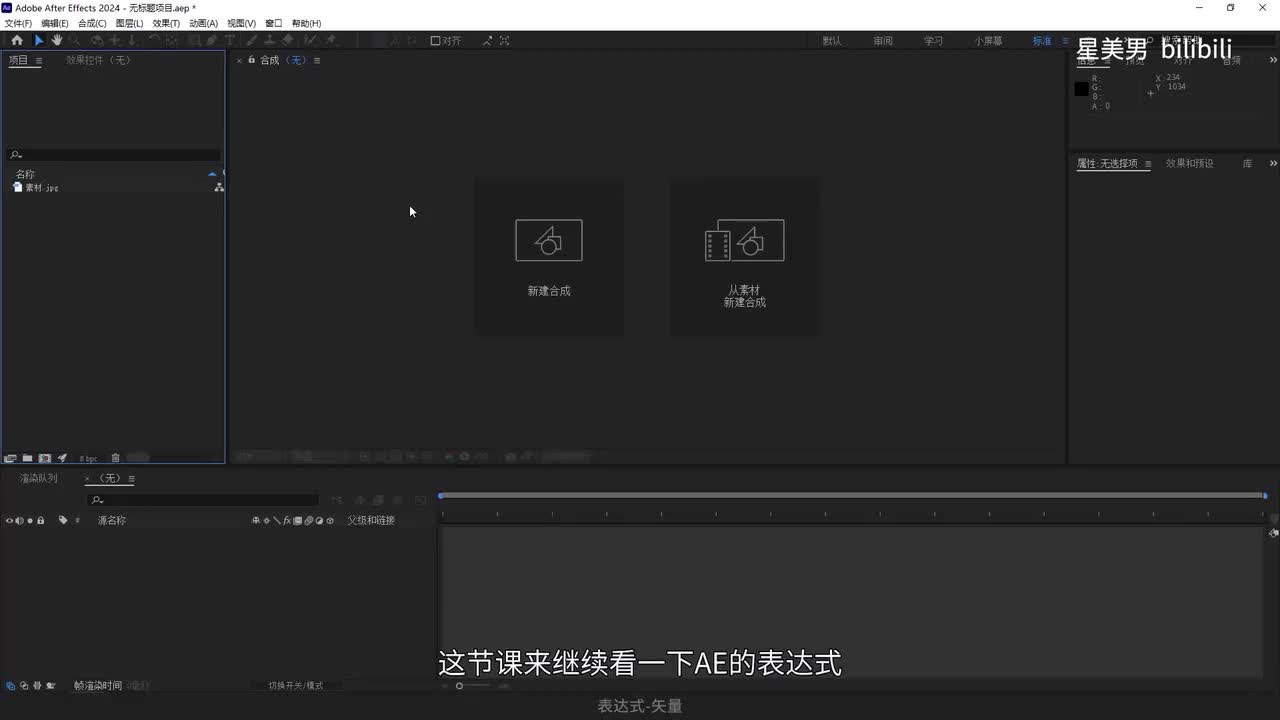Switch to the 学习 workspace

[933, 41]
